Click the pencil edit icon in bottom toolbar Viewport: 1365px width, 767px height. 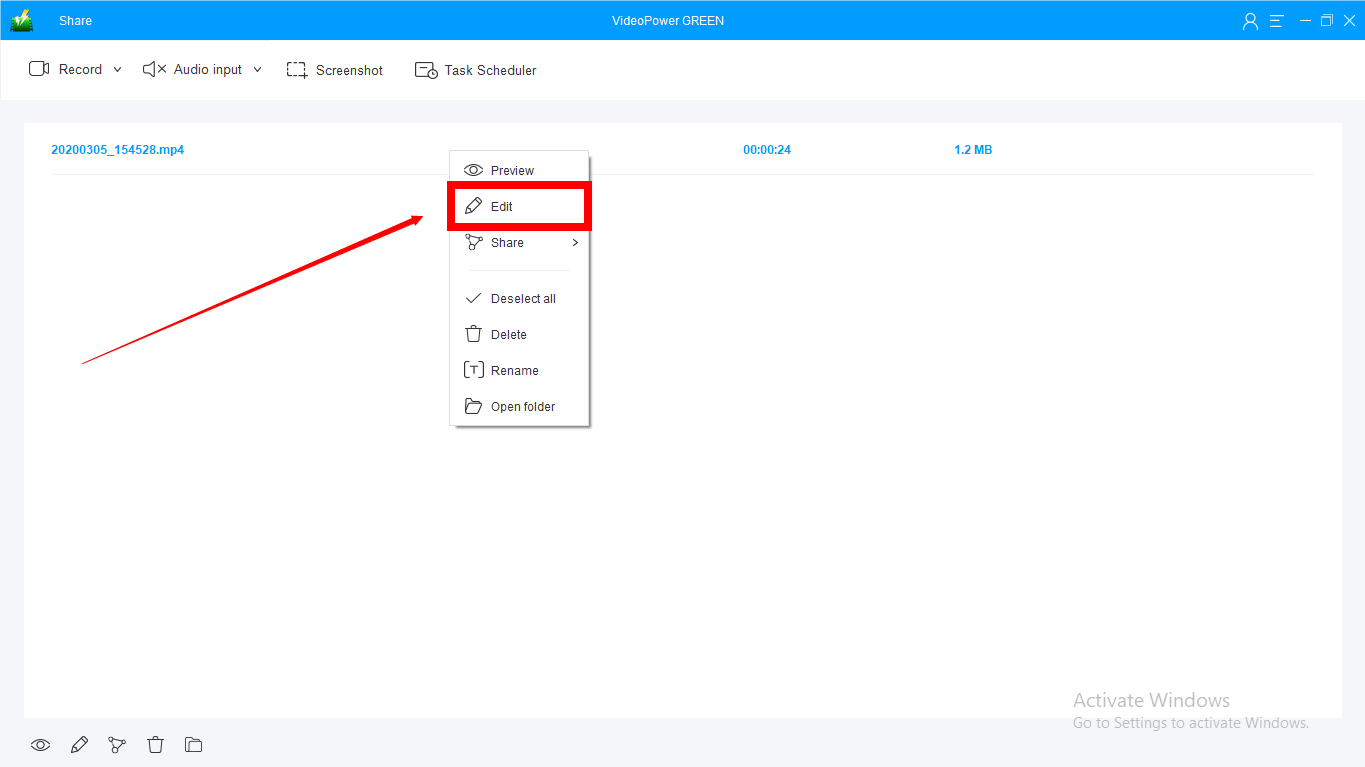click(x=79, y=745)
